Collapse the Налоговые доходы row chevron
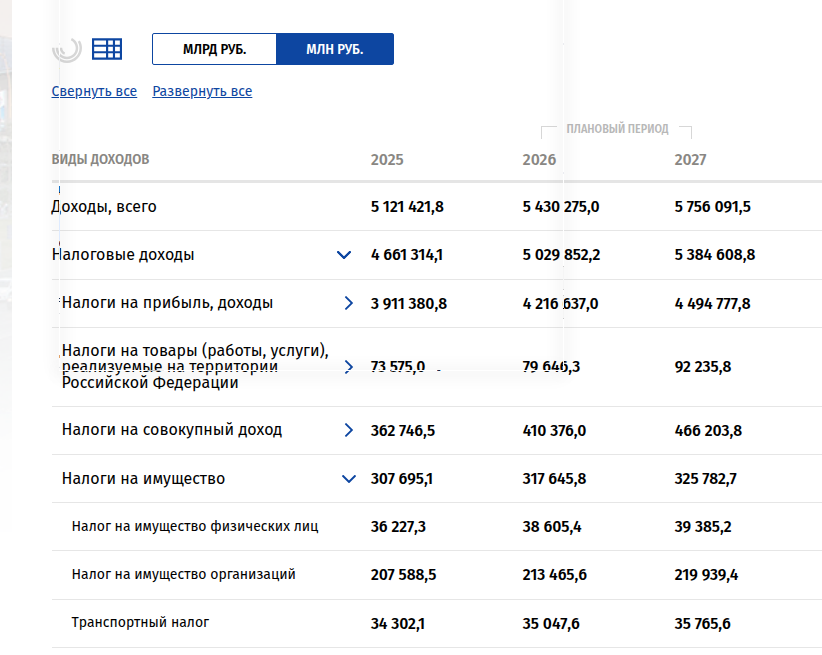822x655 pixels. (344, 255)
